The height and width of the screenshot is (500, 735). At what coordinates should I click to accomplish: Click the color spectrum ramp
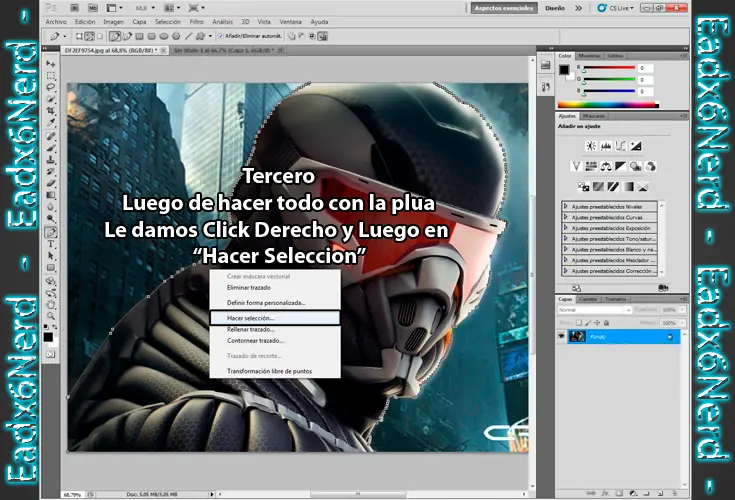click(608, 105)
